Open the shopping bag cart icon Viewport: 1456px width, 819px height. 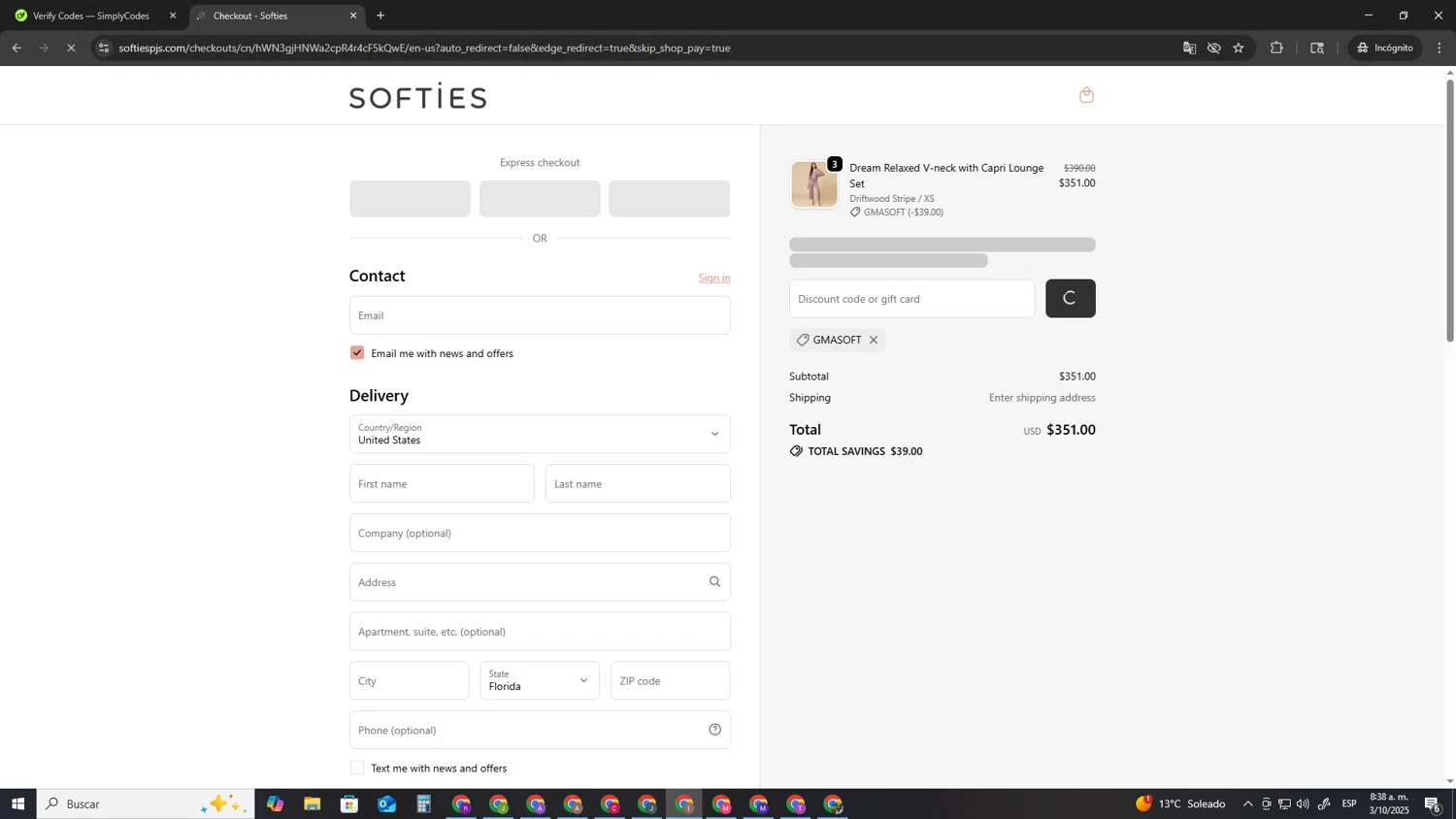click(x=1086, y=95)
